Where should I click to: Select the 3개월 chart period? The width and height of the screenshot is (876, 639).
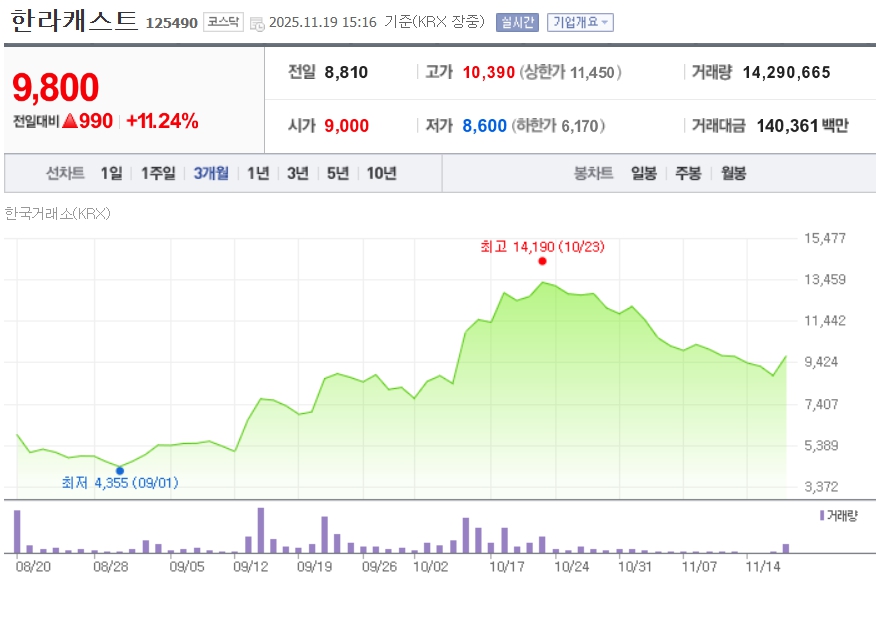(x=211, y=173)
